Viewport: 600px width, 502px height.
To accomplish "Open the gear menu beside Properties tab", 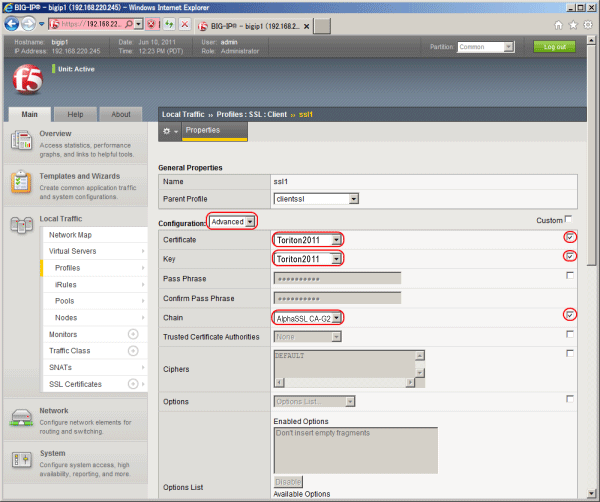I will pos(170,131).
